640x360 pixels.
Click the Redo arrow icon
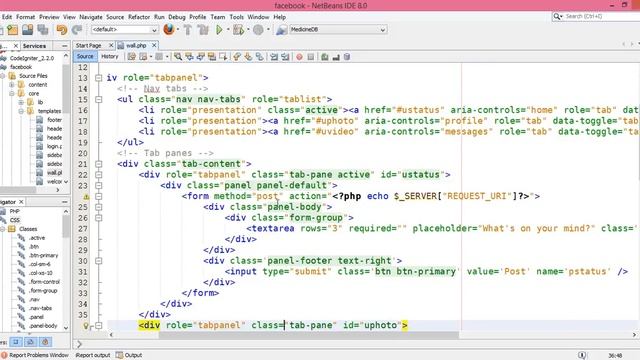click(77, 30)
